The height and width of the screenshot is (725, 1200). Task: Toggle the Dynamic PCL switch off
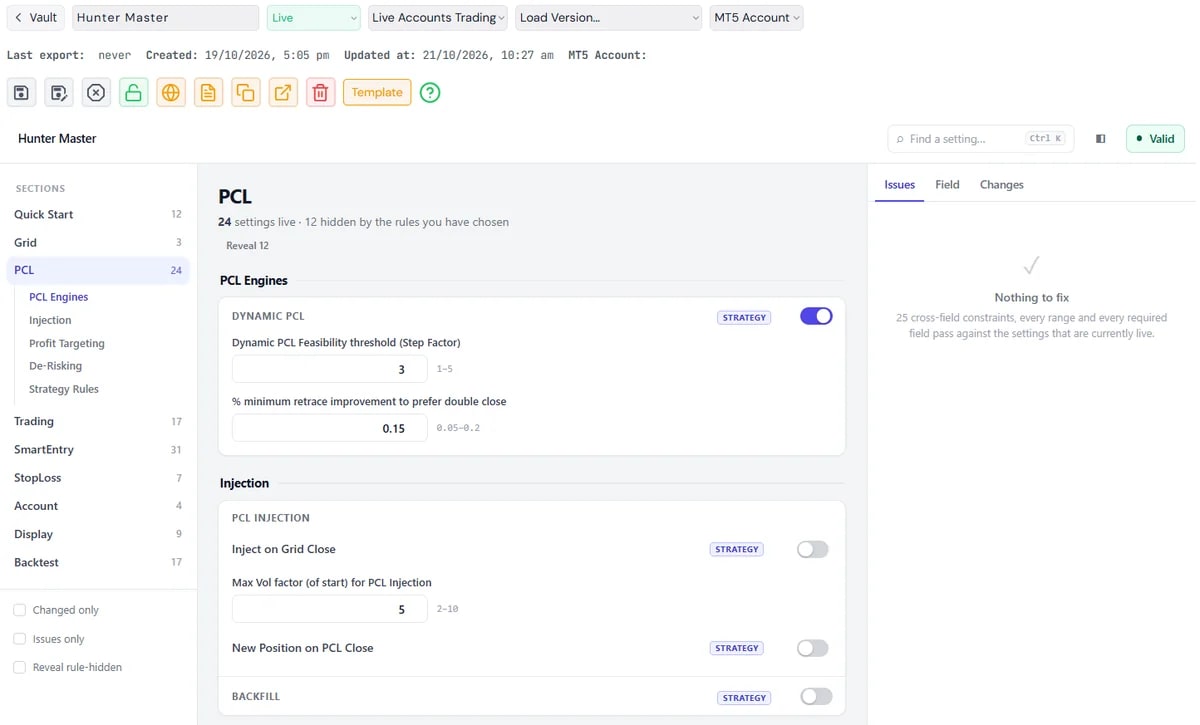pos(816,316)
